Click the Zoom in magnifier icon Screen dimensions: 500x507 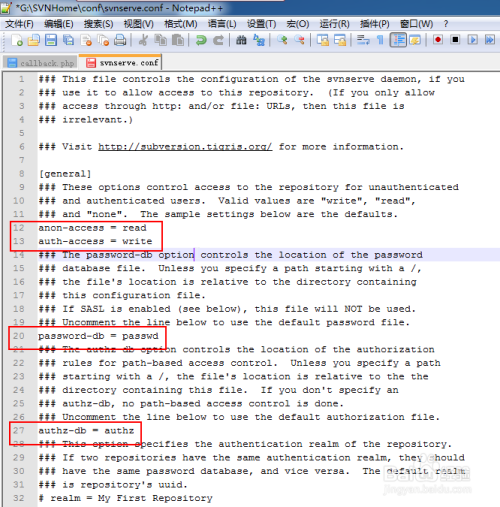[x=282, y=40]
